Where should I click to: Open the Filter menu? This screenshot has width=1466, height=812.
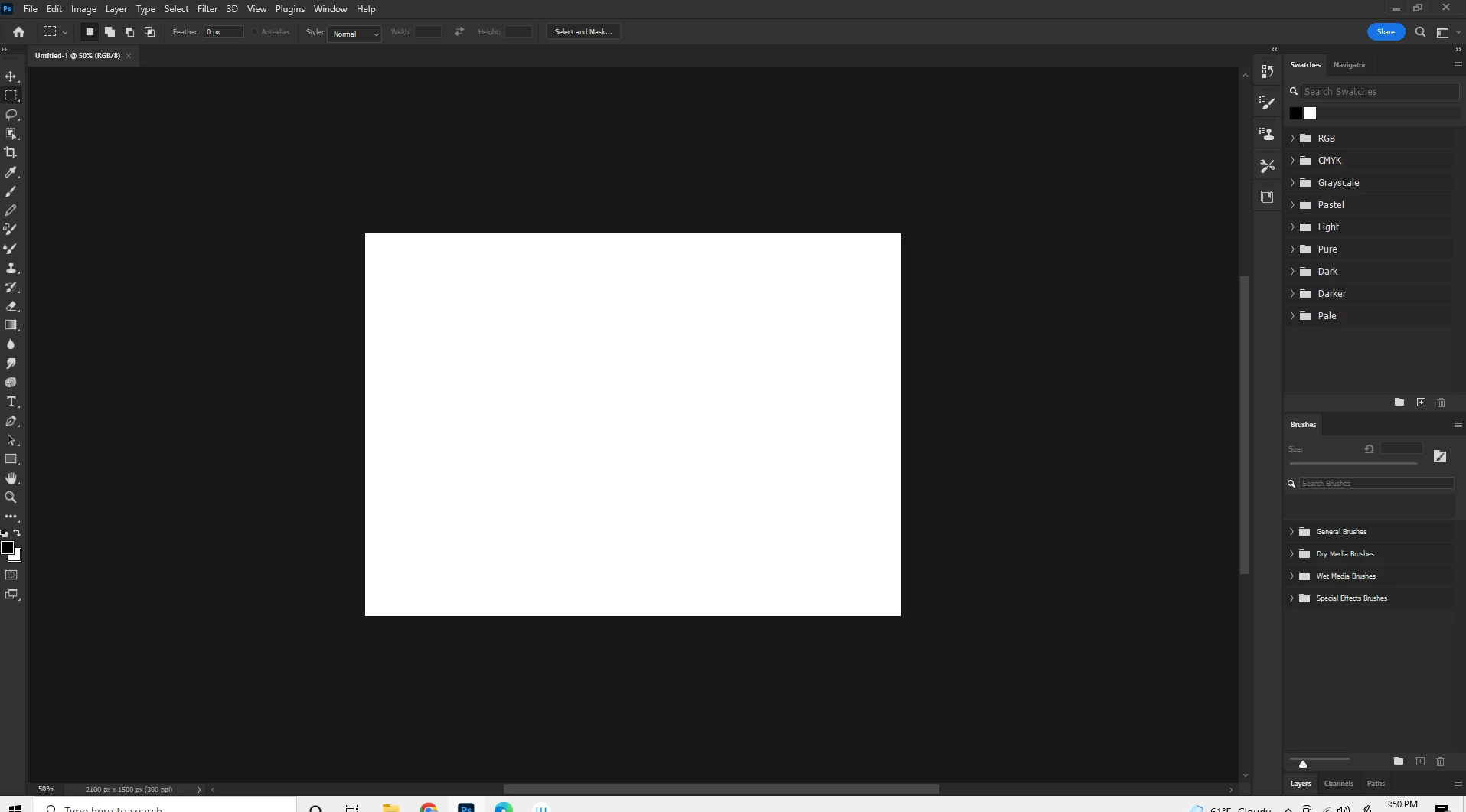(x=207, y=9)
